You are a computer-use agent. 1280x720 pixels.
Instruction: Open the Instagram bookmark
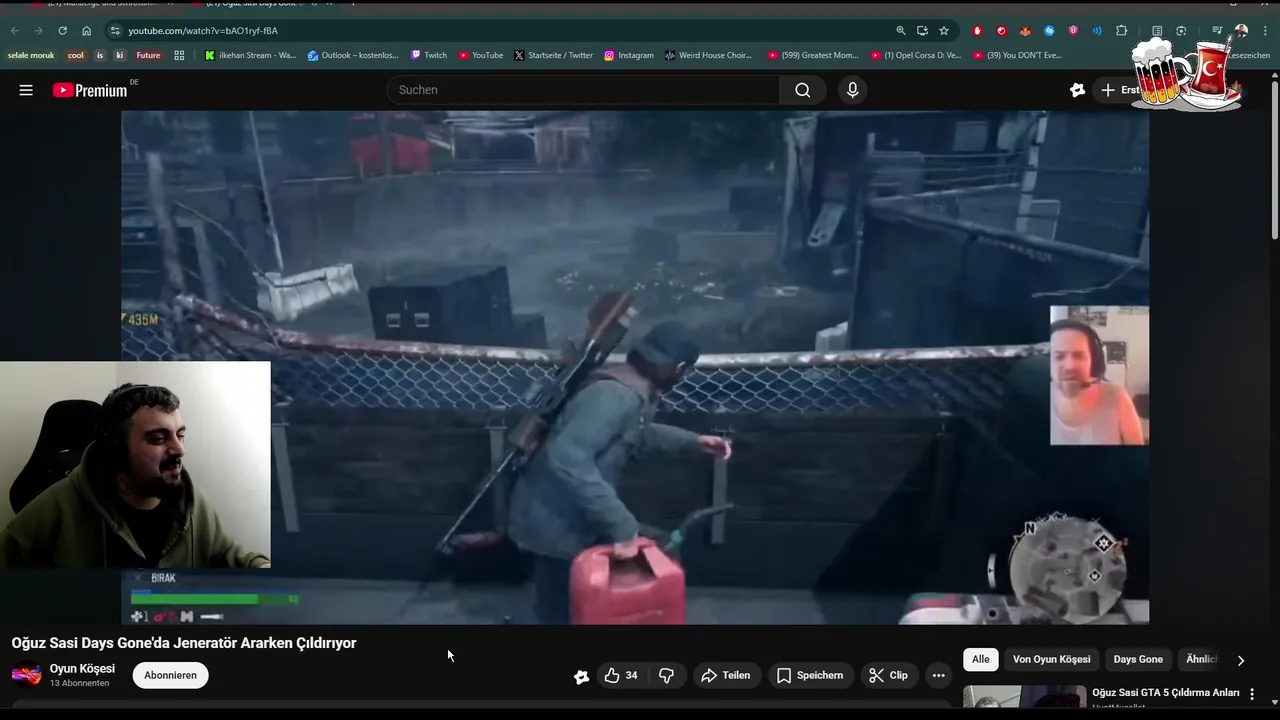[628, 55]
